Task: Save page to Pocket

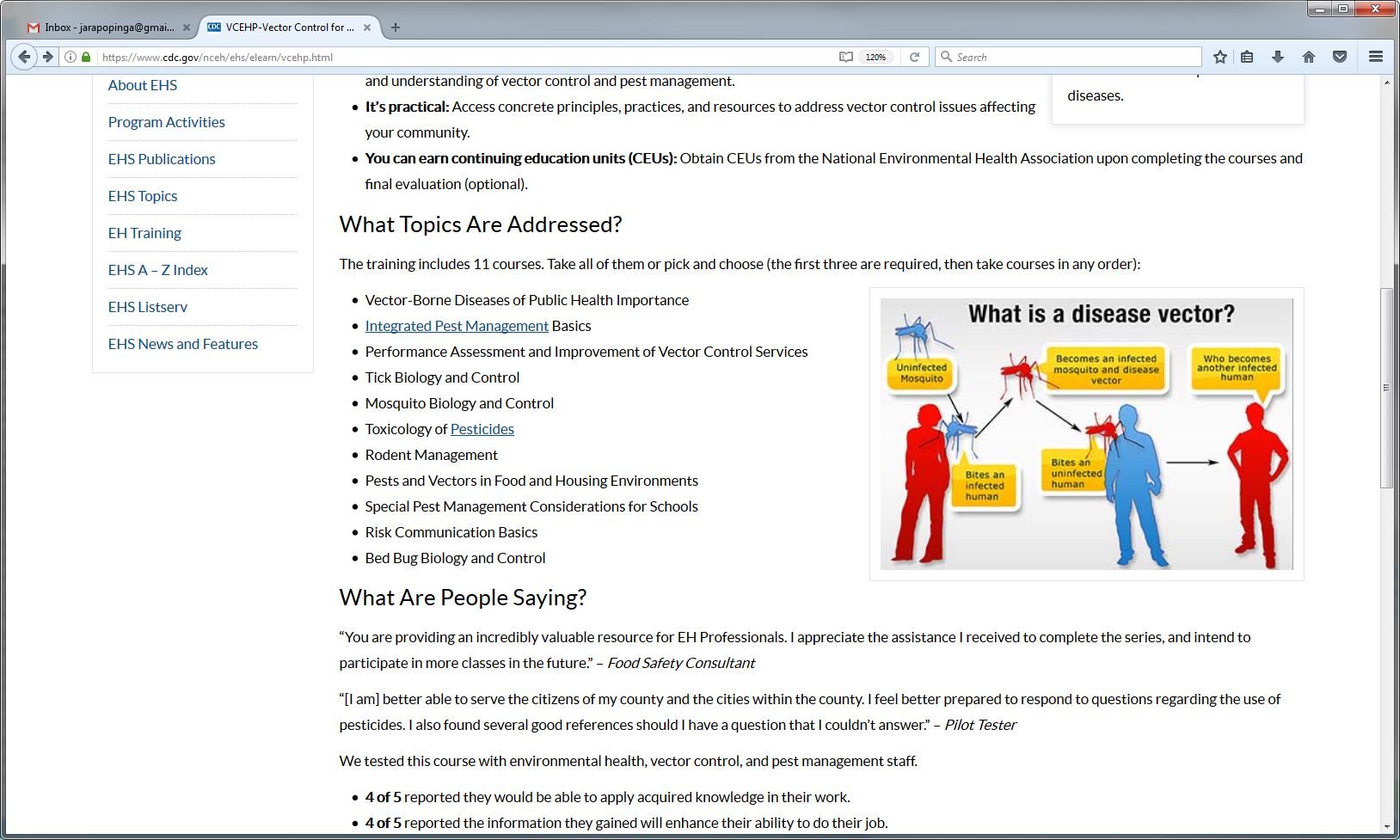Action: pyautogui.click(x=1340, y=57)
